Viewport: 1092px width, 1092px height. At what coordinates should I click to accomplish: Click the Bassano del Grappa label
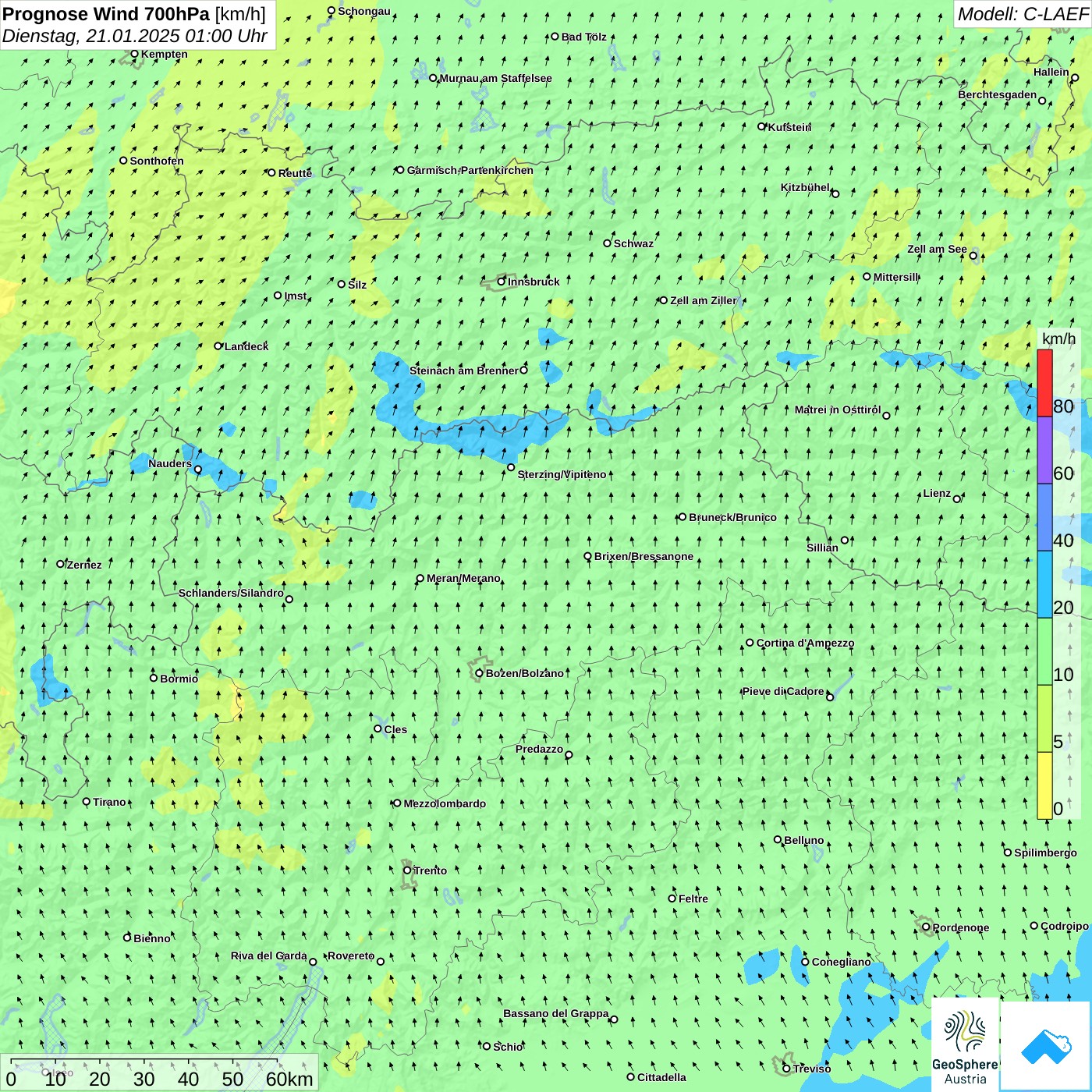click(x=556, y=1013)
